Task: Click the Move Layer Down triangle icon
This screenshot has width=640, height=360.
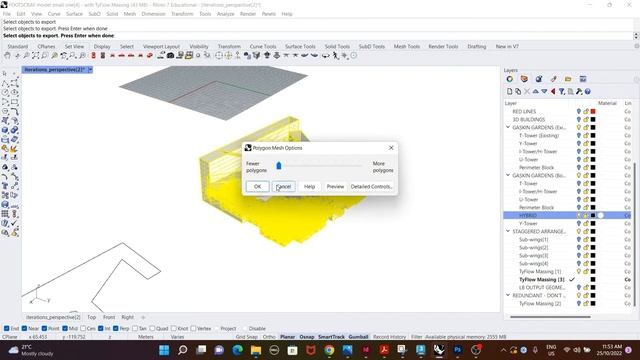Action: point(544,91)
